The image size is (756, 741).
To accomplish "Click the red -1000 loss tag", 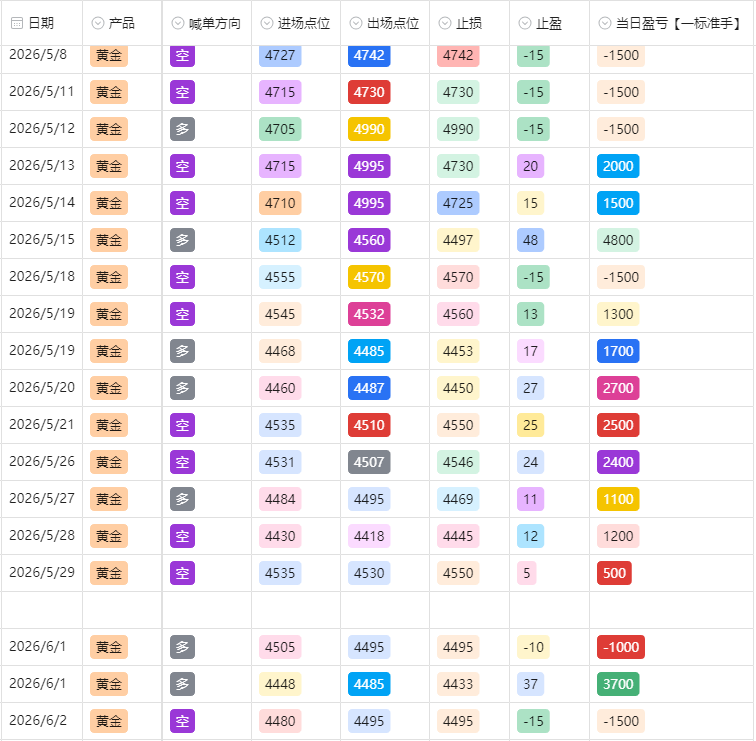I will (621, 647).
